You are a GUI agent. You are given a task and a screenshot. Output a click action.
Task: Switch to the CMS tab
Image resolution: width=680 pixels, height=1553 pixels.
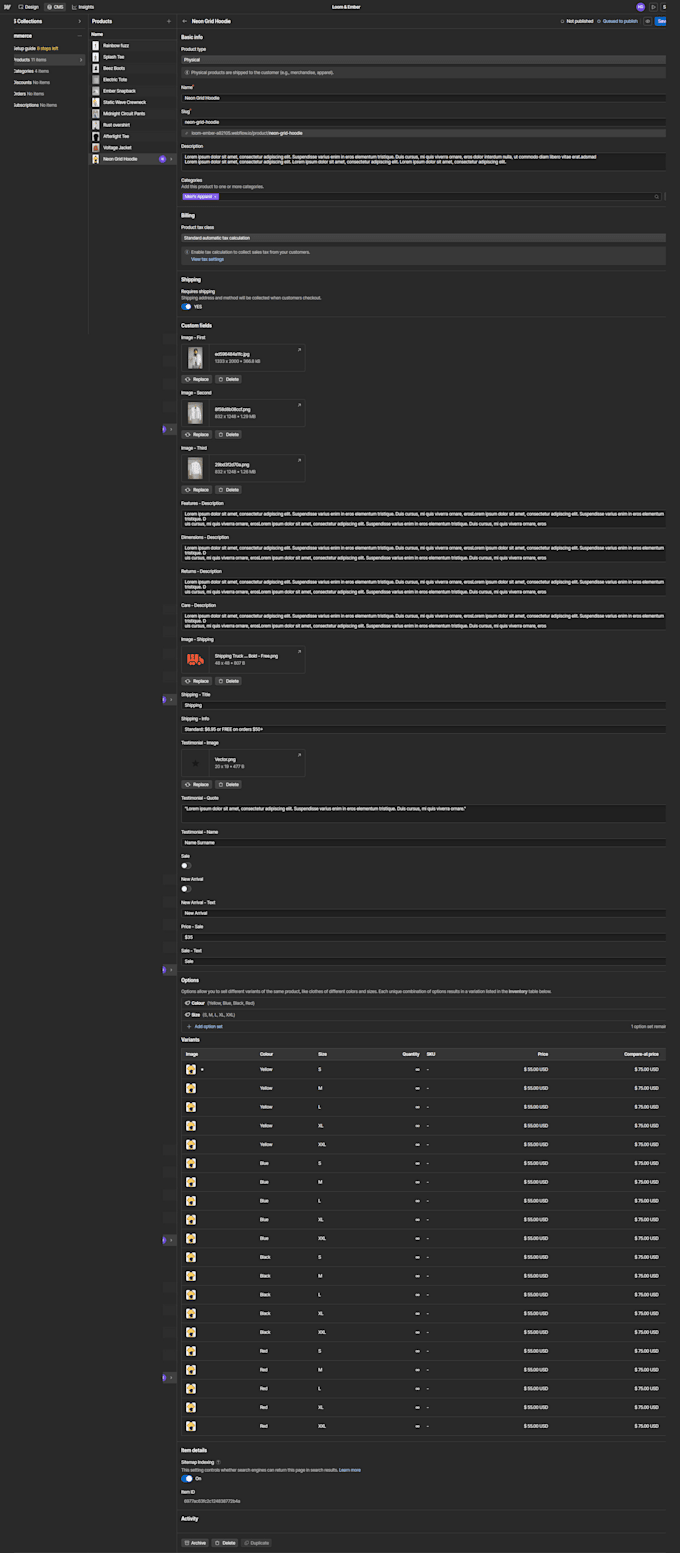[x=55, y=6]
